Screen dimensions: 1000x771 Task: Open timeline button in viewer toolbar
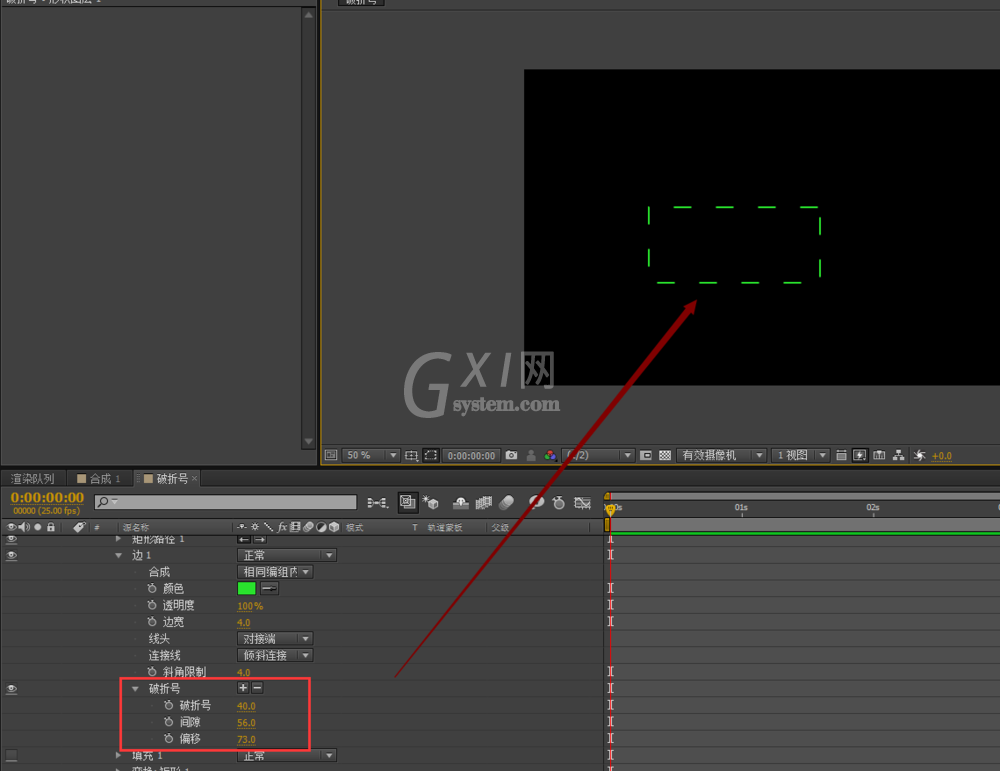[x=879, y=455]
